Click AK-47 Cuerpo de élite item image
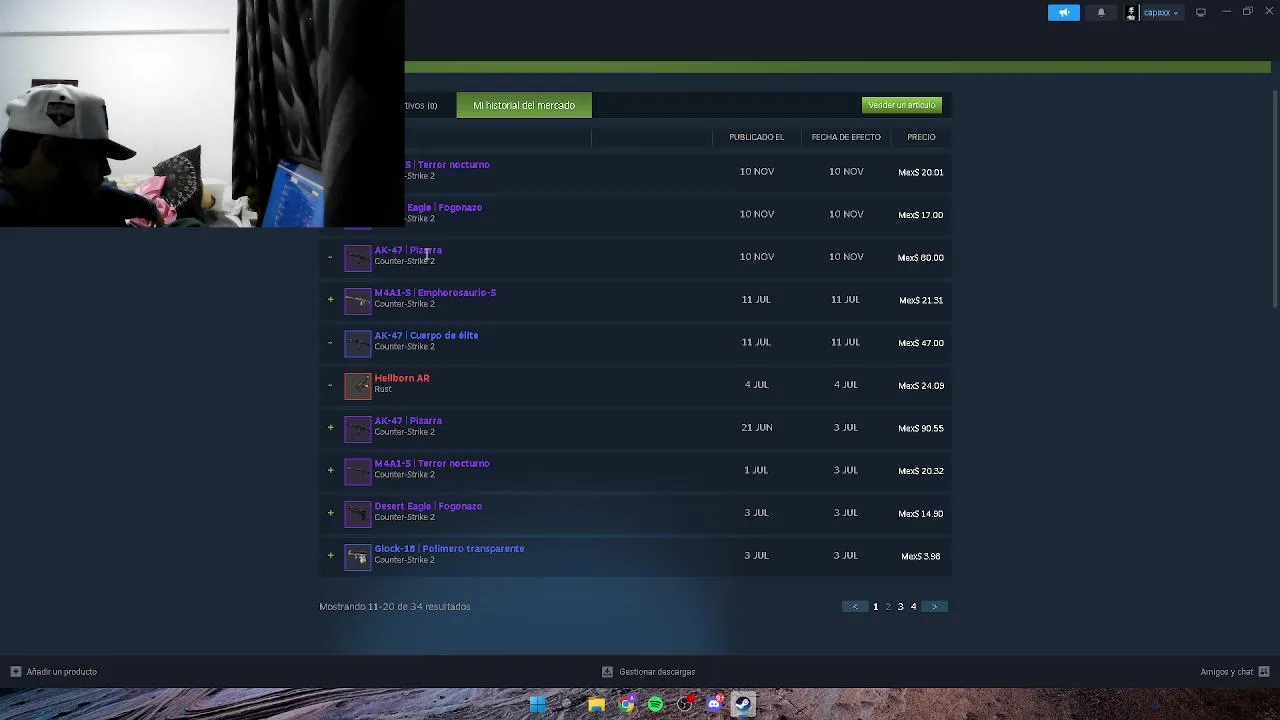This screenshot has width=1280, height=720. click(x=358, y=343)
